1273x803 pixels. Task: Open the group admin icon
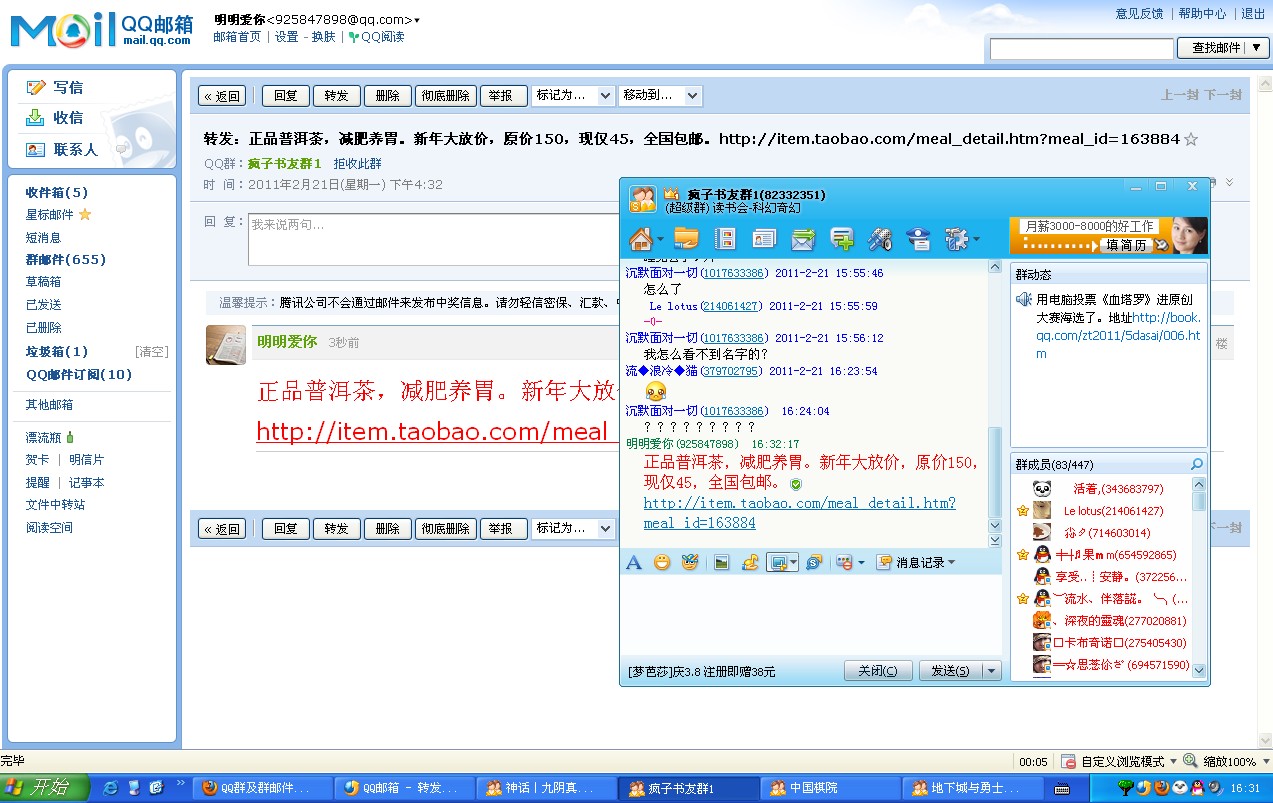[917, 238]
